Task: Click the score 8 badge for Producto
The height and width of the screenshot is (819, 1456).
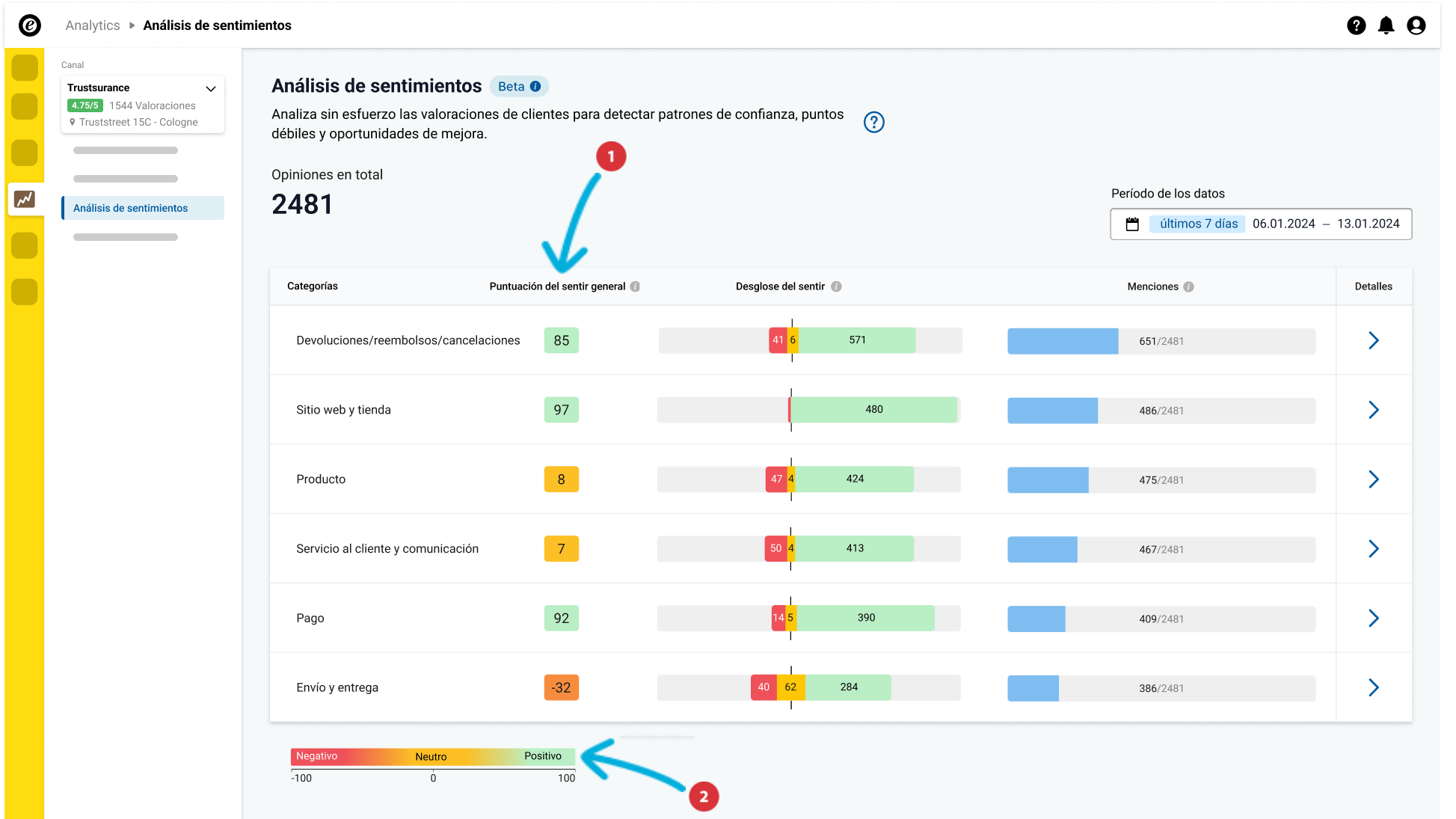Action: tap(561, 479)
